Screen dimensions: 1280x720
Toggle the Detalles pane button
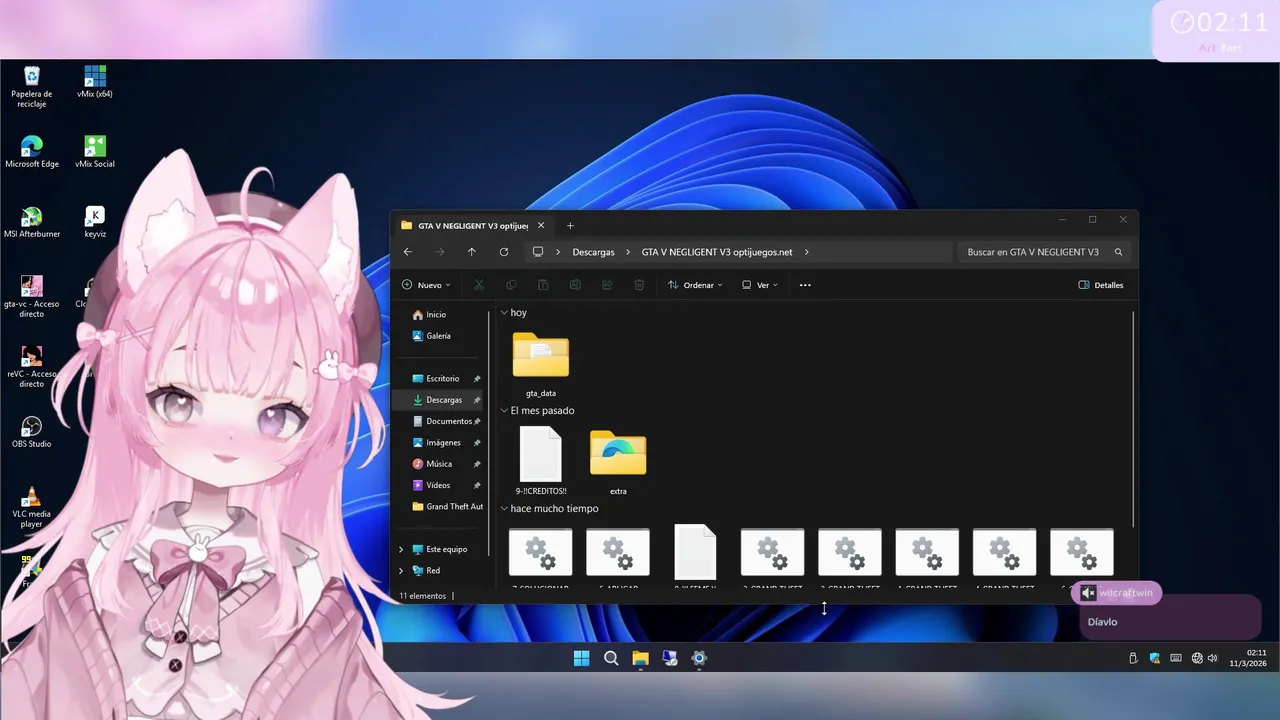pyautogui.click(x=1101, y=285)
